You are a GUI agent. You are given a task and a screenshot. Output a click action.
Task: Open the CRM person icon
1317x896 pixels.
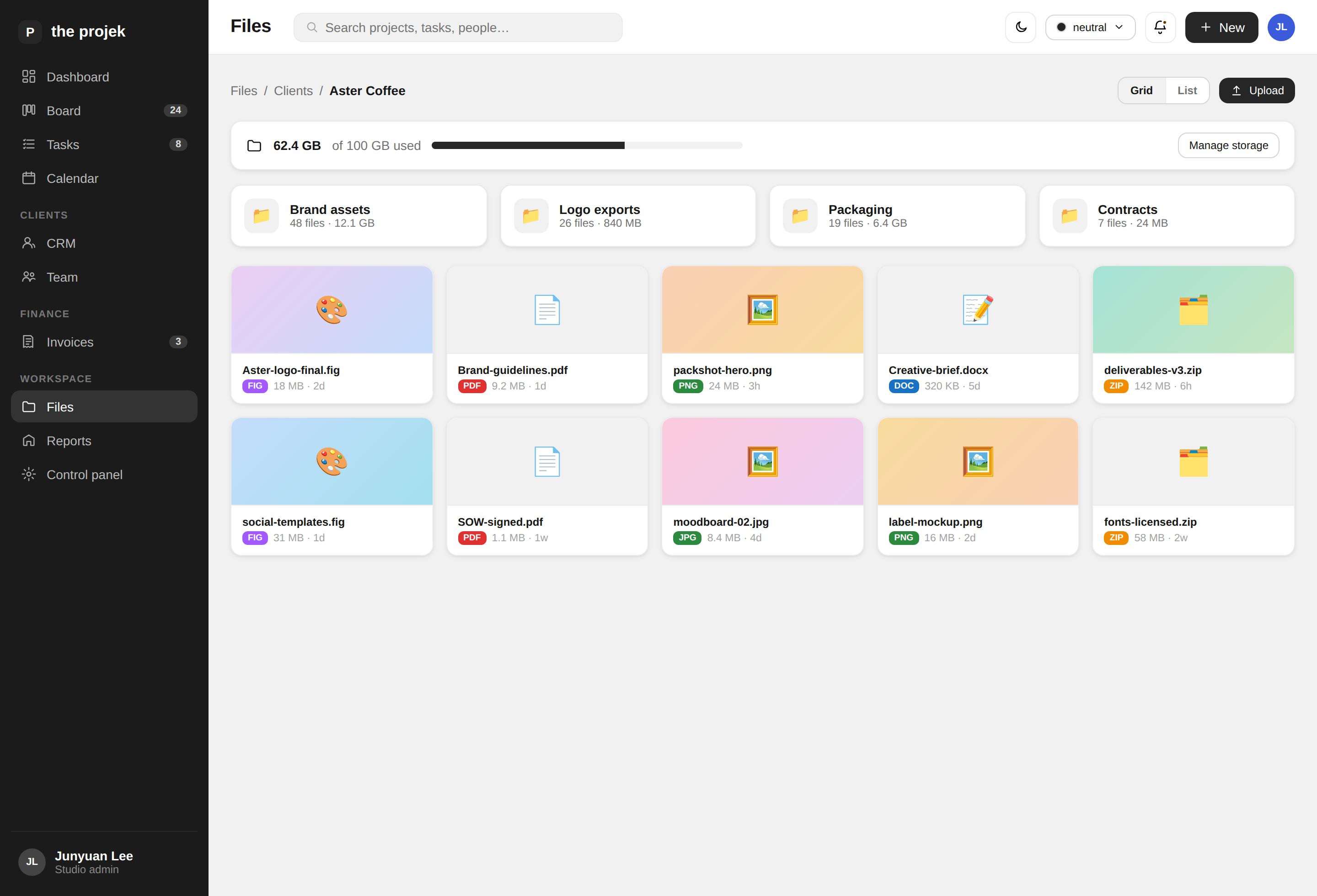click(29, 243)
